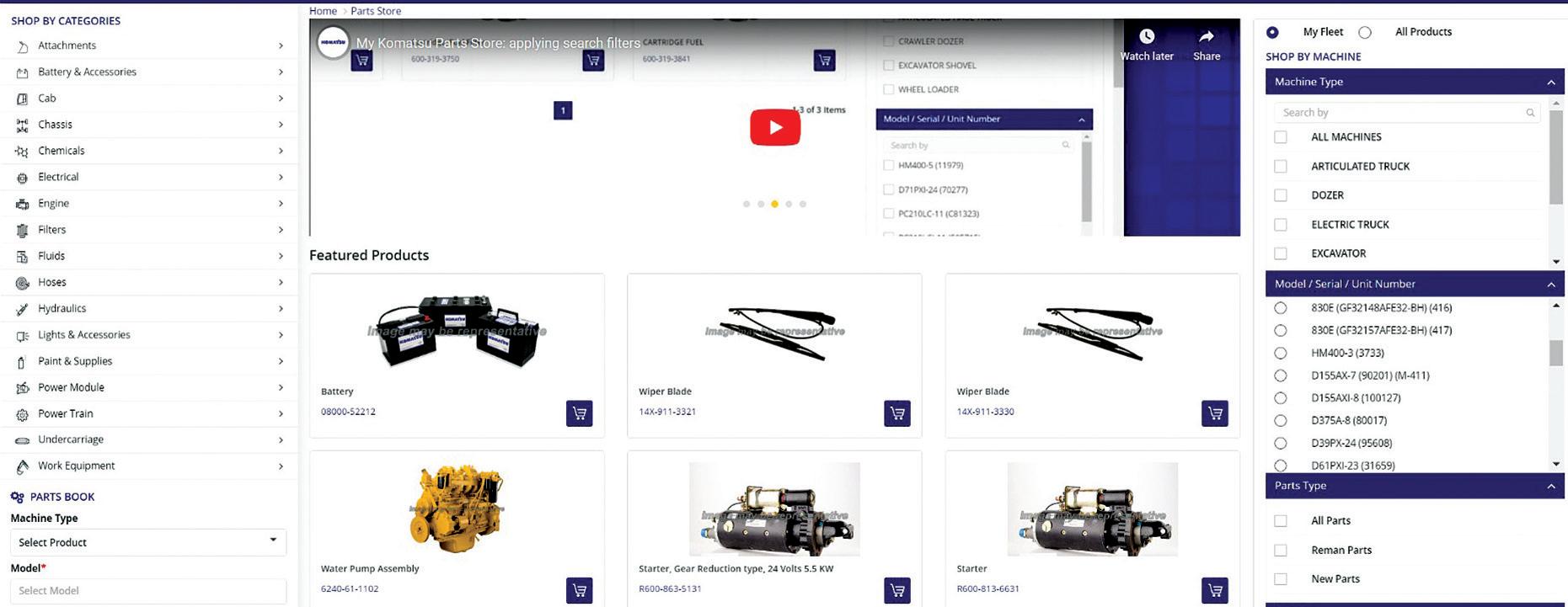Add Wiper Blade 14X-911-3330 to cart
Screen dimensions: 1568x607
(1215, 413)
